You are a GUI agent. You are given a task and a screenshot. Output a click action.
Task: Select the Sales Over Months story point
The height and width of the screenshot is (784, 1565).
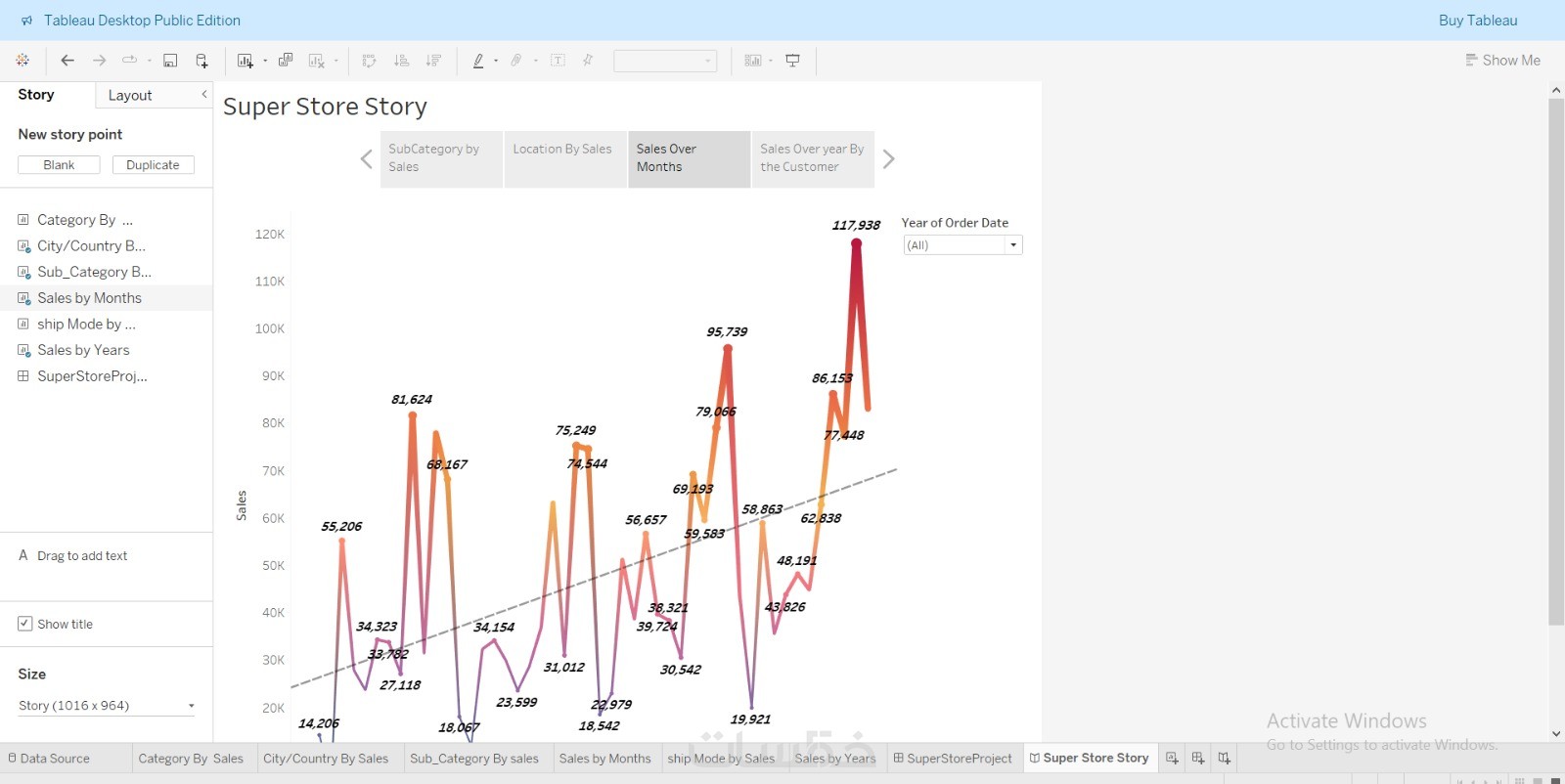(690, 158)
